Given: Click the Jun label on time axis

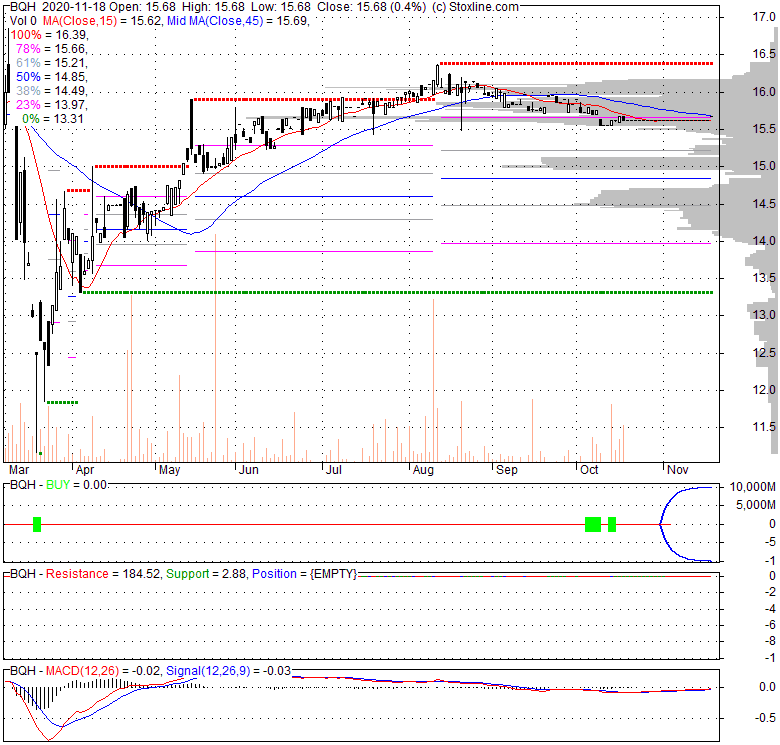Looking at the screenshot, I should [x=249, y=470].
